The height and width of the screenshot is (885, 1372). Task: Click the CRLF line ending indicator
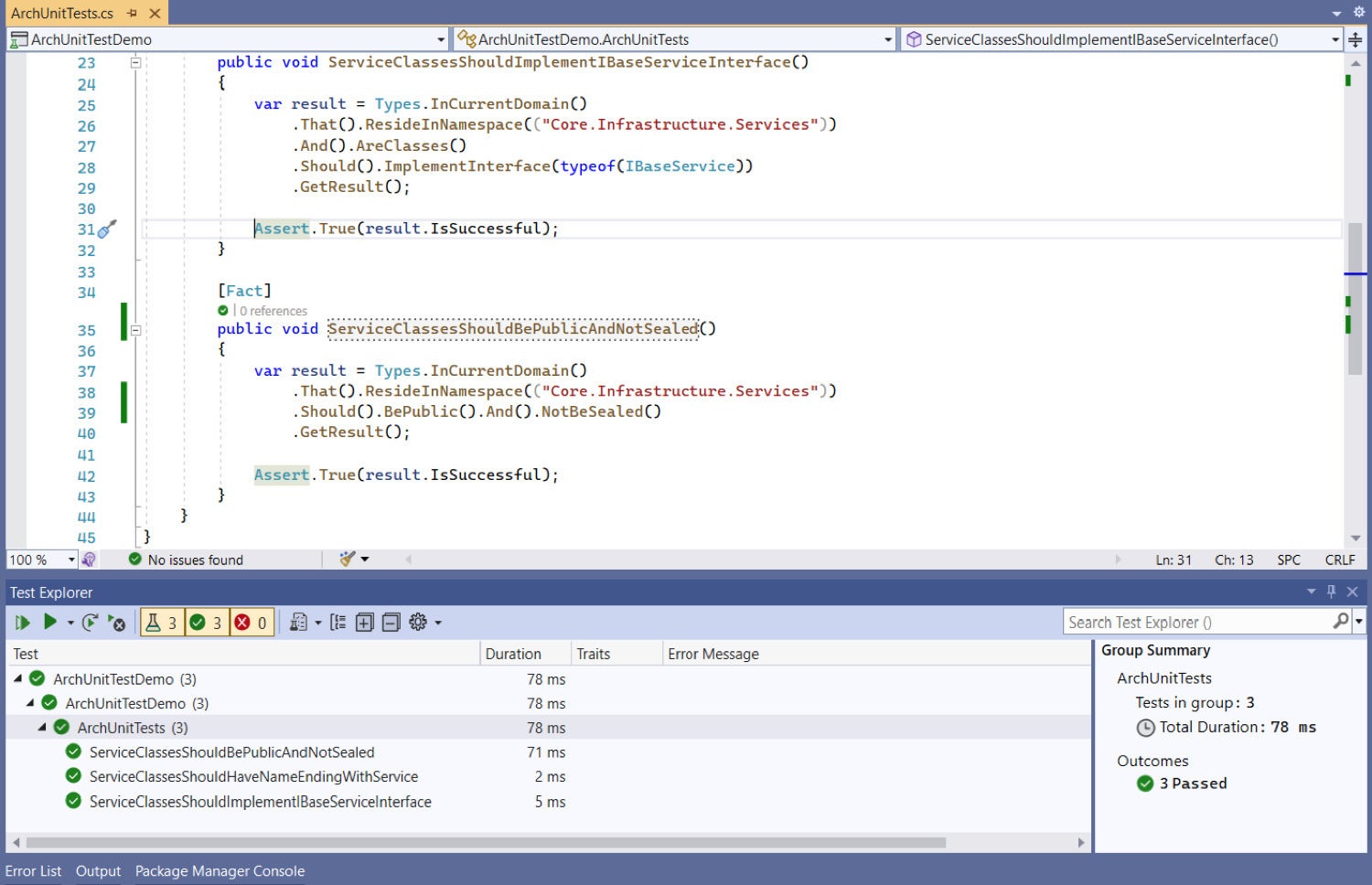[1340, 560]
